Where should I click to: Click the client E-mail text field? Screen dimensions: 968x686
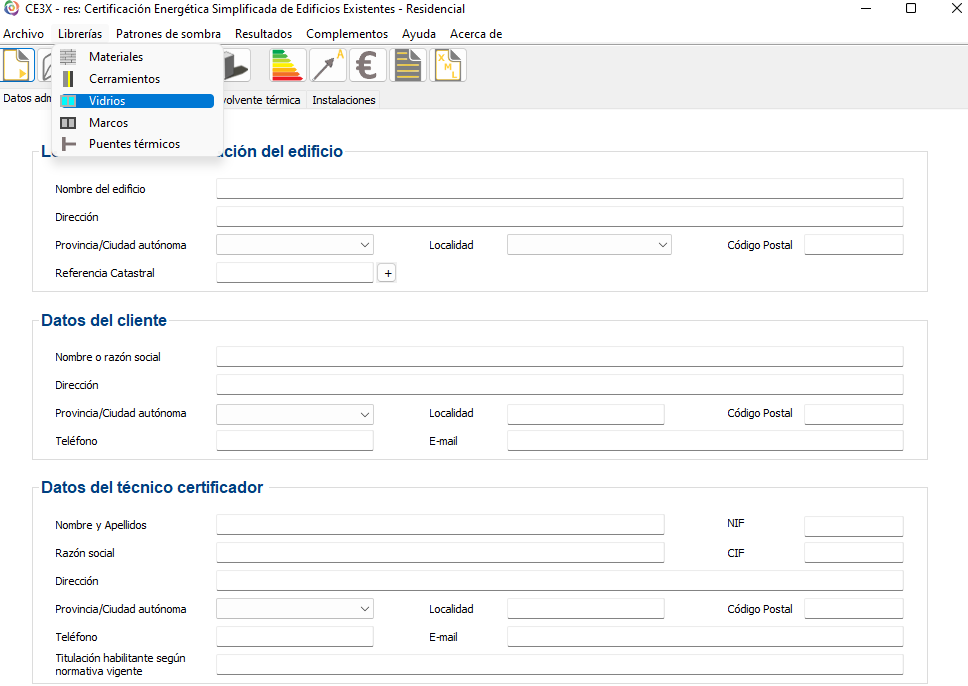[704, 441]
